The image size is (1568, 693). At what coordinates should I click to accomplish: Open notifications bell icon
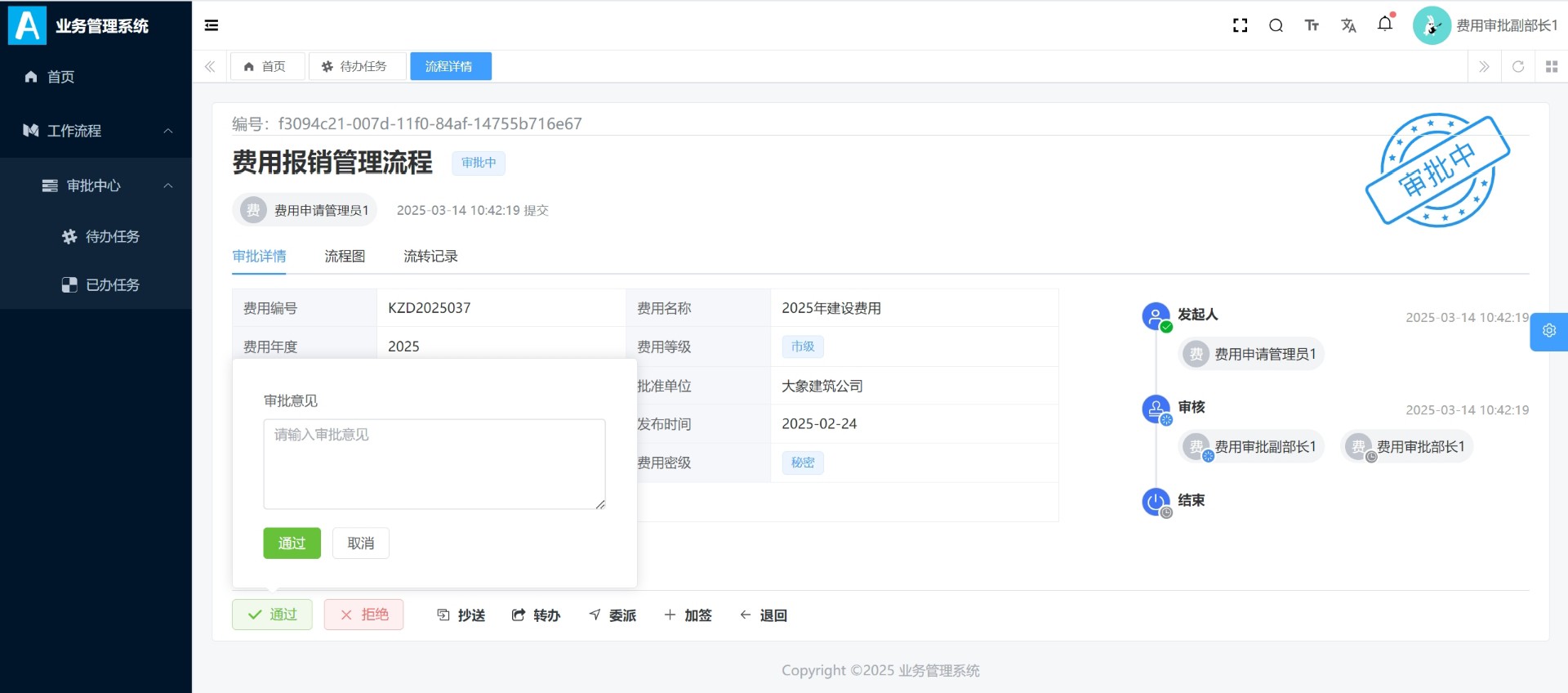(x=1385, y=24)
